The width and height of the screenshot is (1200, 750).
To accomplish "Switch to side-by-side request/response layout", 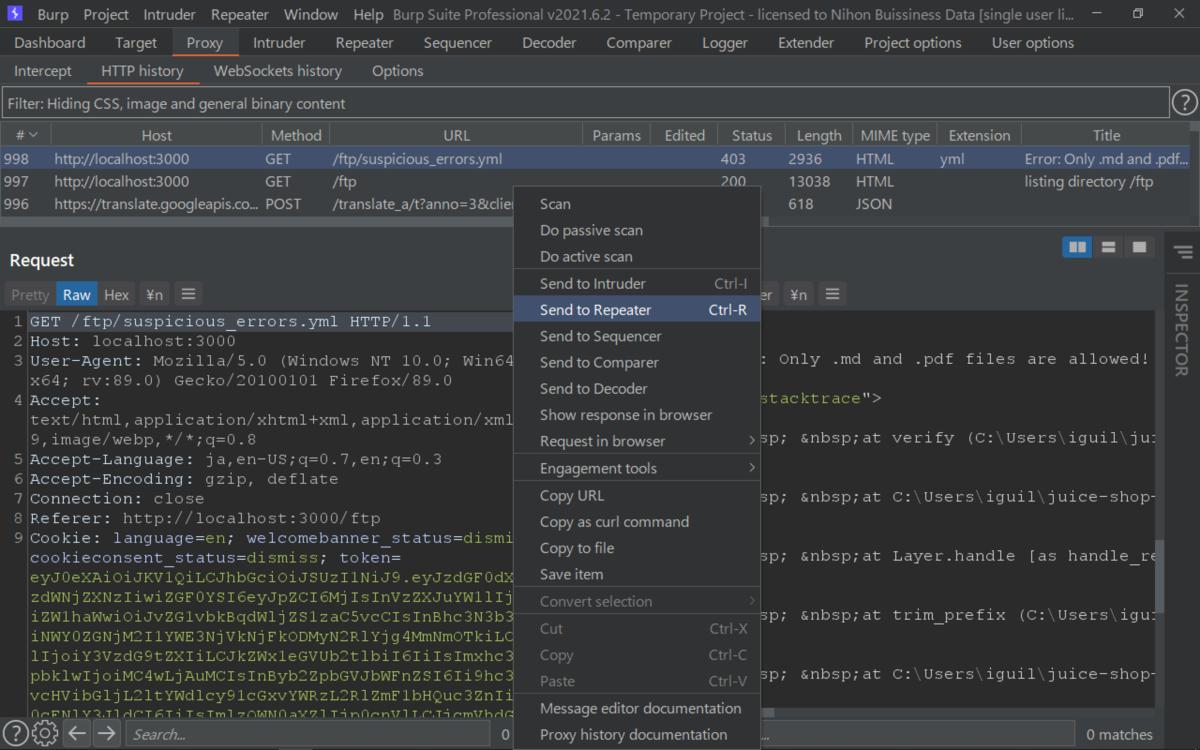I will coord(1077,247).
